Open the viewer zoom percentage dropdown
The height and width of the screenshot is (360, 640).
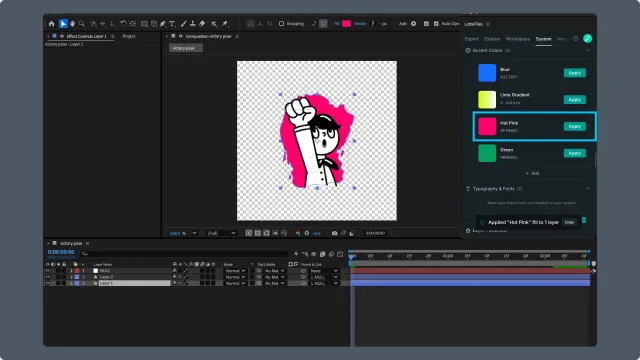coord(194,233)
